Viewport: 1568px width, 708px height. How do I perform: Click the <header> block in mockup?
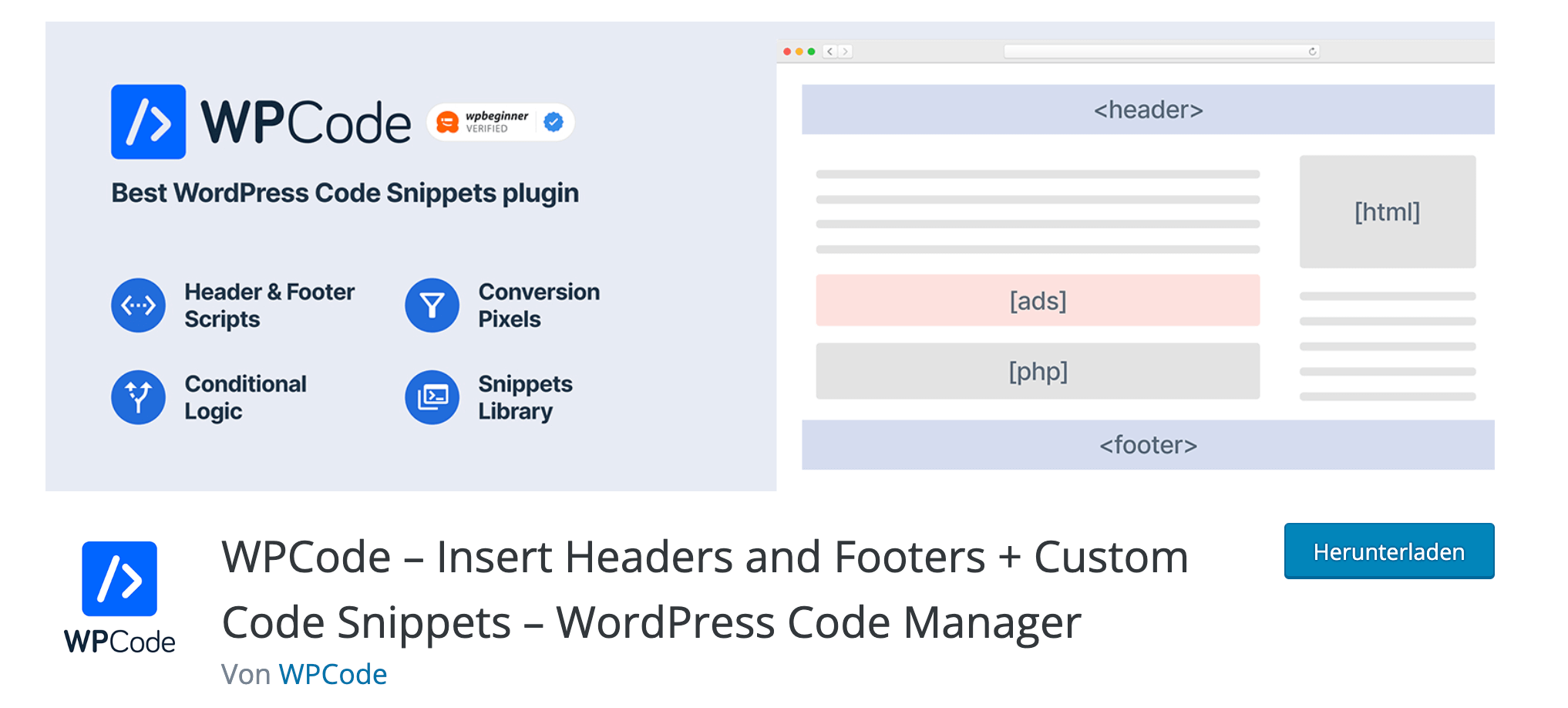[1148, 110]
